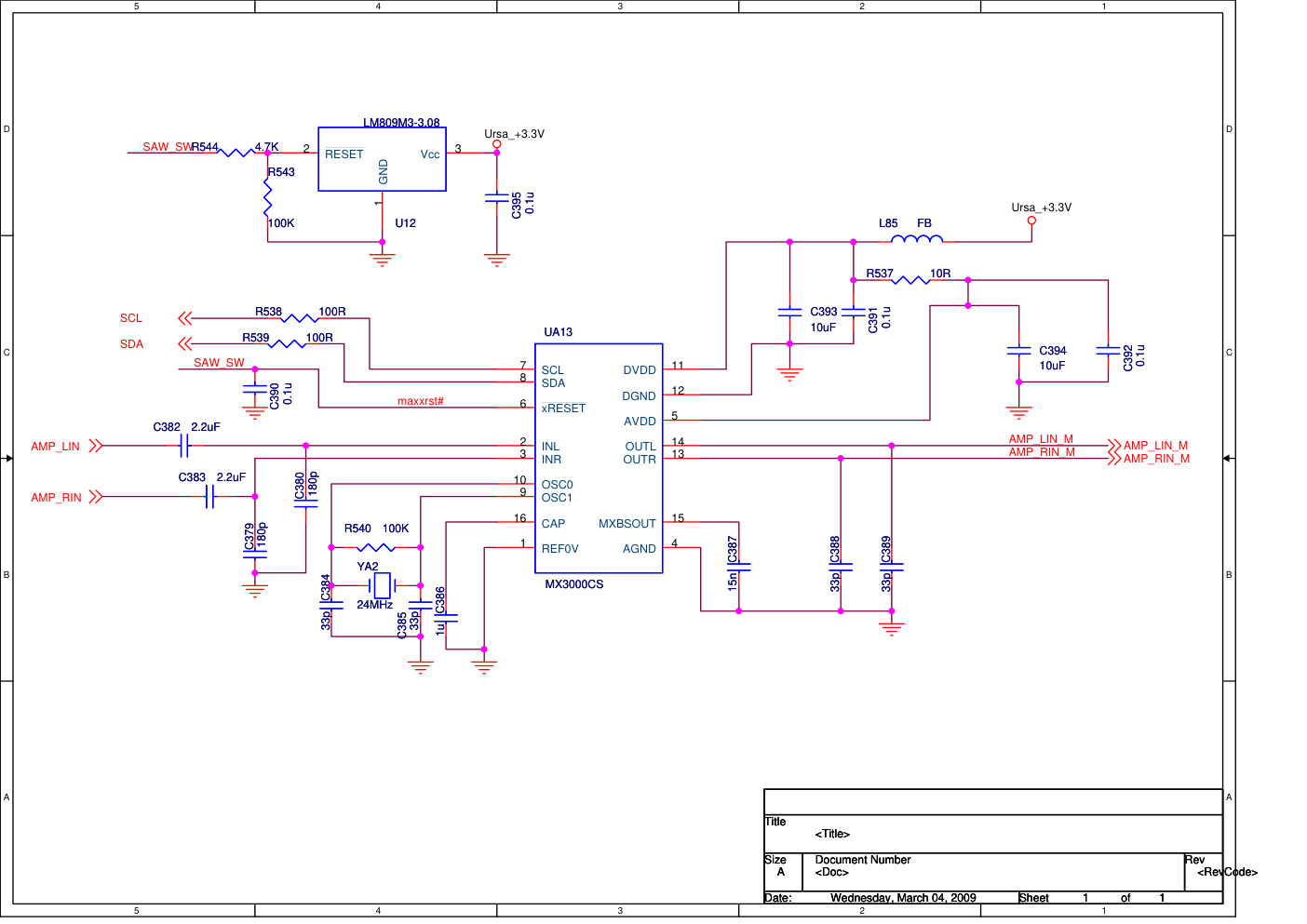The height and width of the screenshot is (924, 1307).
Task: Select capacitor C382 2.2uF symbol
Action: click(x=184, y=447)
